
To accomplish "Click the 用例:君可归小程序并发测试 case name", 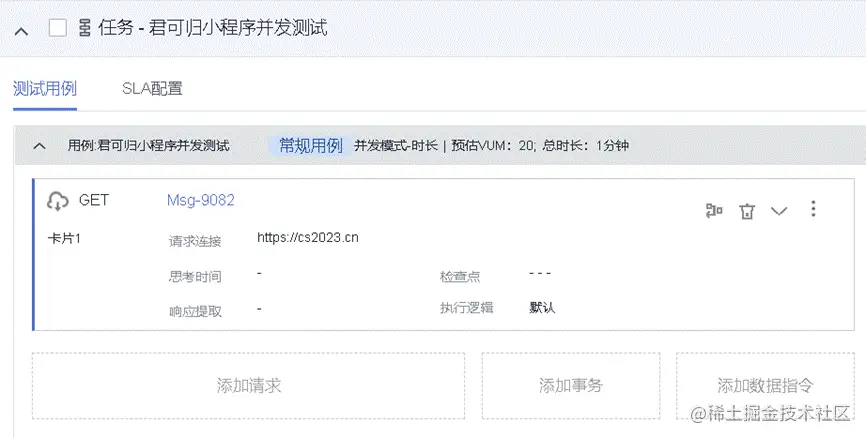I will coord(149,145).
